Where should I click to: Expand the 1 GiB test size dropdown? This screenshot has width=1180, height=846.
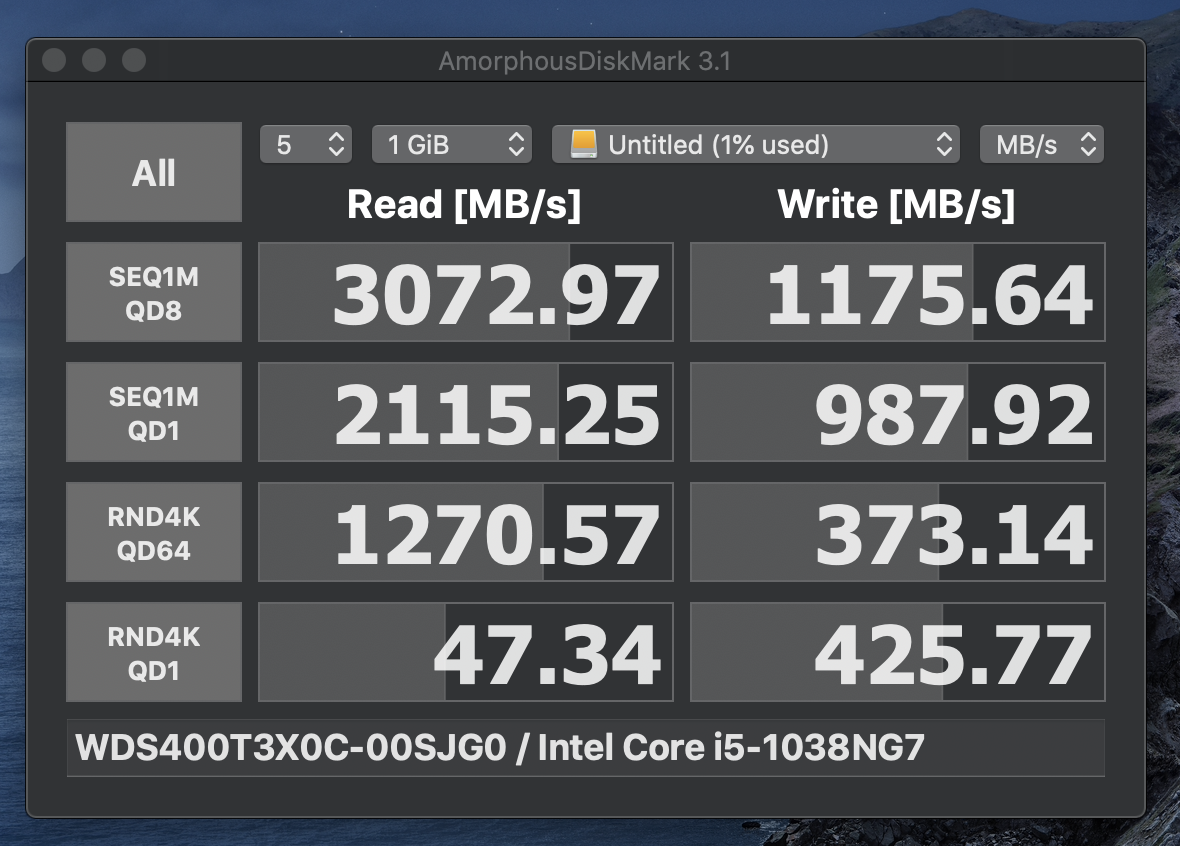click(451, 145)
